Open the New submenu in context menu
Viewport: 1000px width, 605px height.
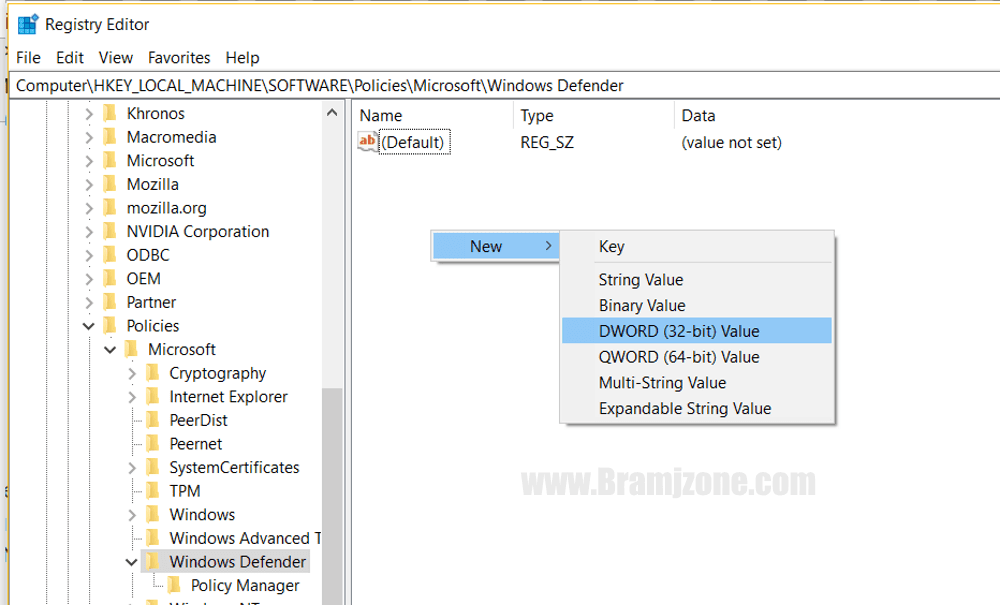[x=496, y=246]
